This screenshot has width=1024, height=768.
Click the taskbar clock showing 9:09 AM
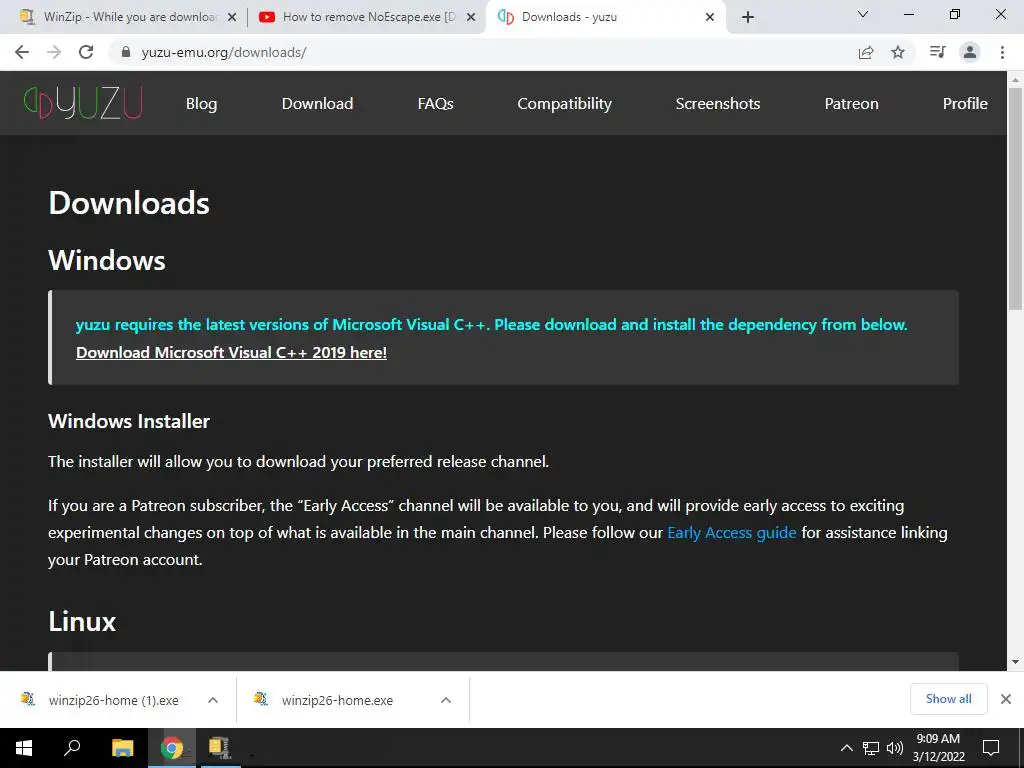938,748
